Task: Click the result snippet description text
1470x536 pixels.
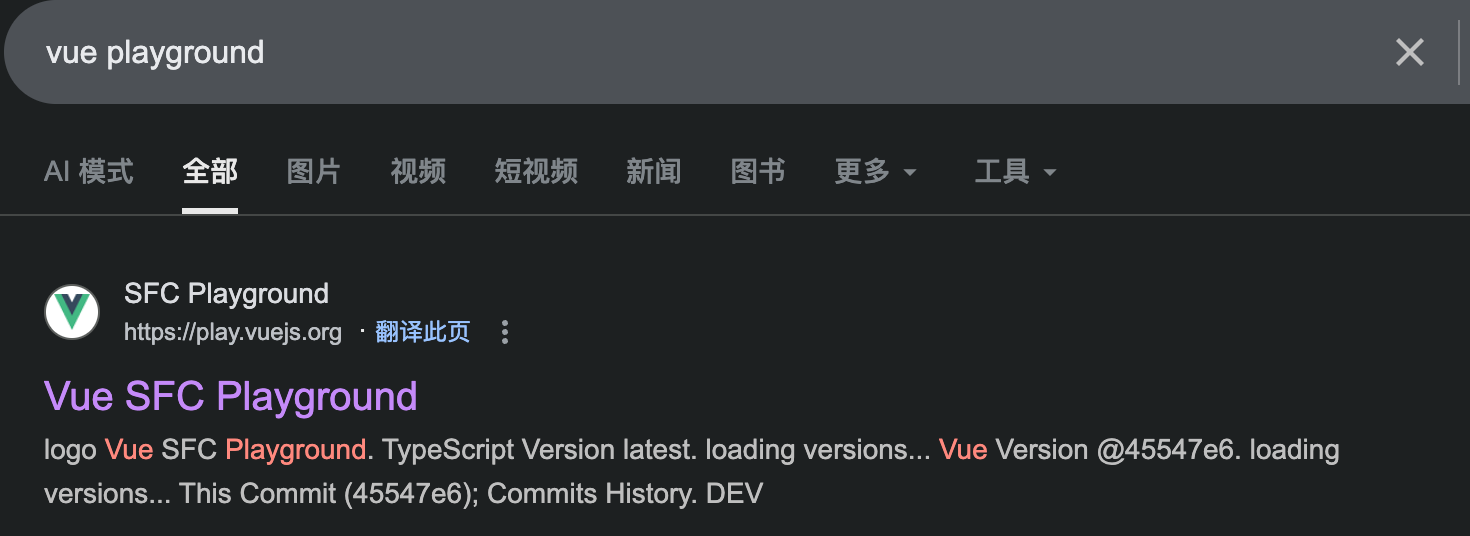Action: coord(692,472)
